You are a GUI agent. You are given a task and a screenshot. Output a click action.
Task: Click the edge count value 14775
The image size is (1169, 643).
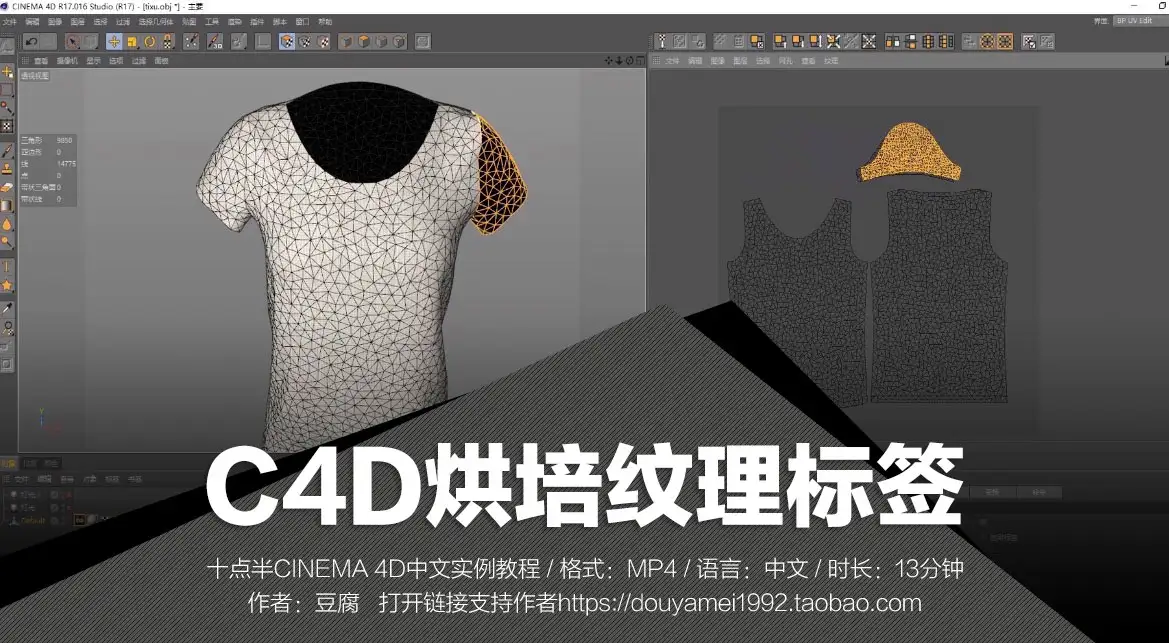(x=66, y=163)
